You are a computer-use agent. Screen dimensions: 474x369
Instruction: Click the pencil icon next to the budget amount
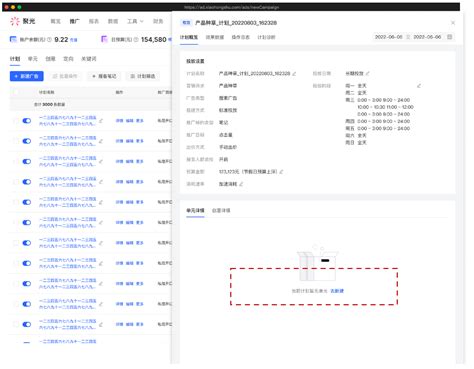(281, 172)
